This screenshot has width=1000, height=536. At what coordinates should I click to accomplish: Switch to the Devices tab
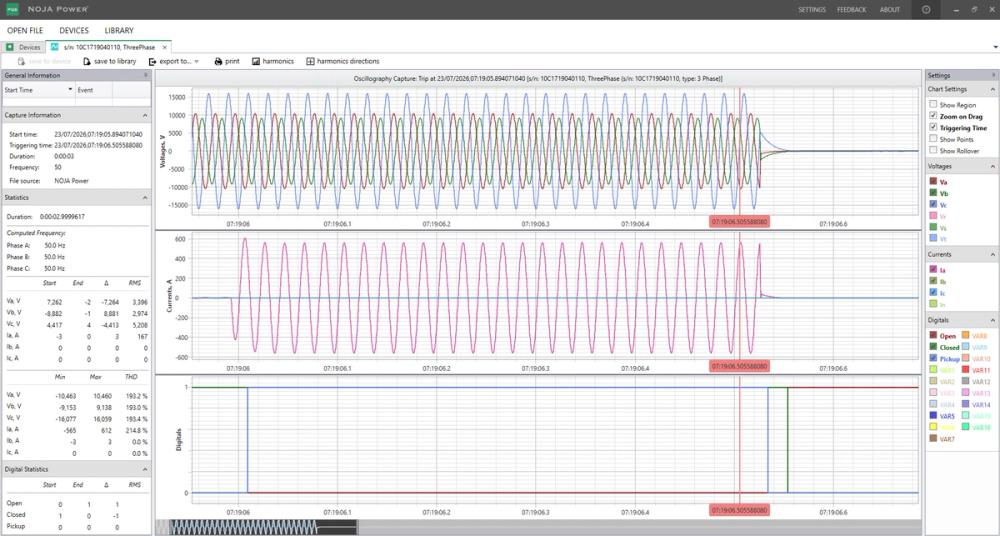click(x=24, y=47)
